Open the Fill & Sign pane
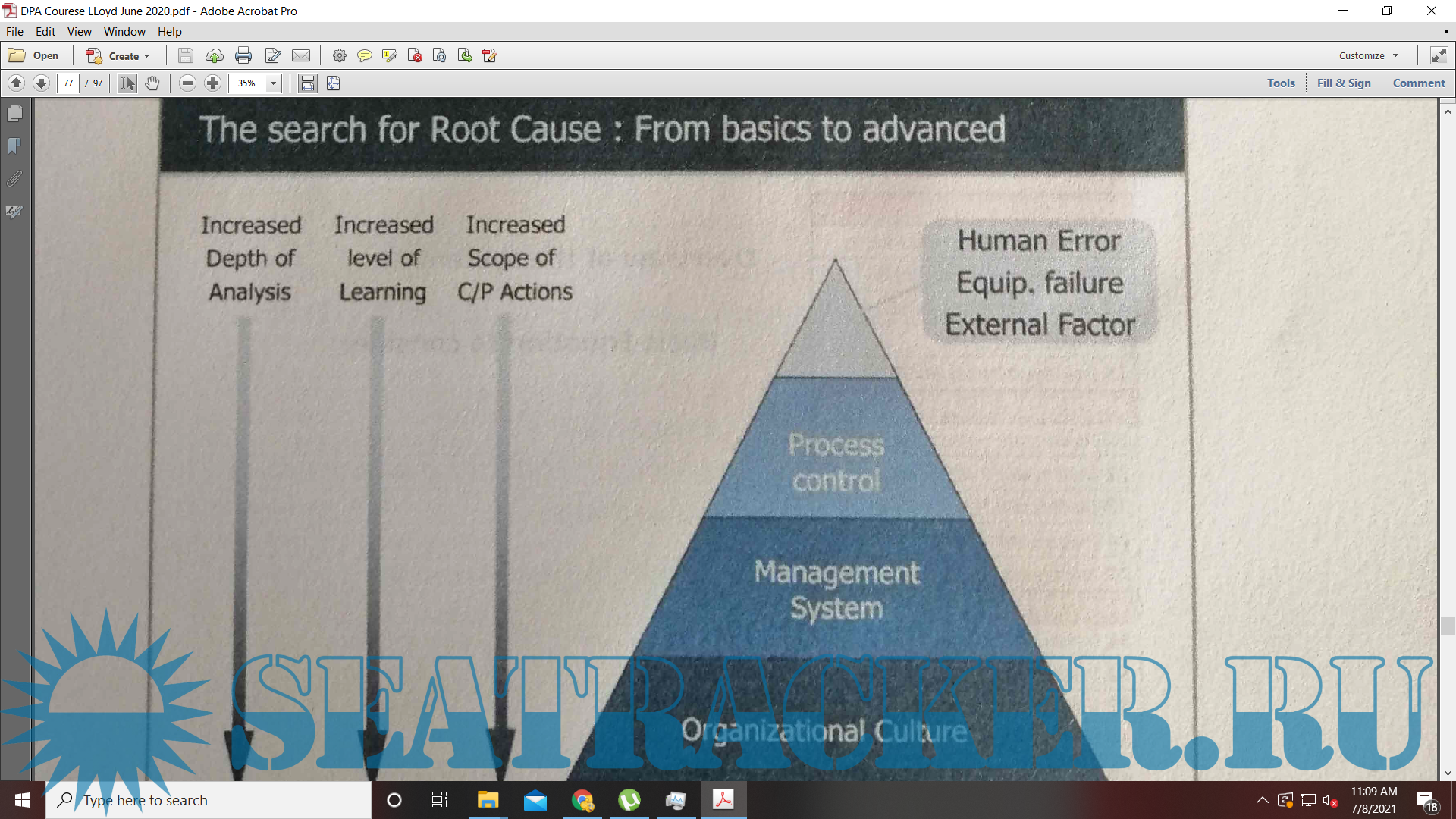 [1343, 83]
